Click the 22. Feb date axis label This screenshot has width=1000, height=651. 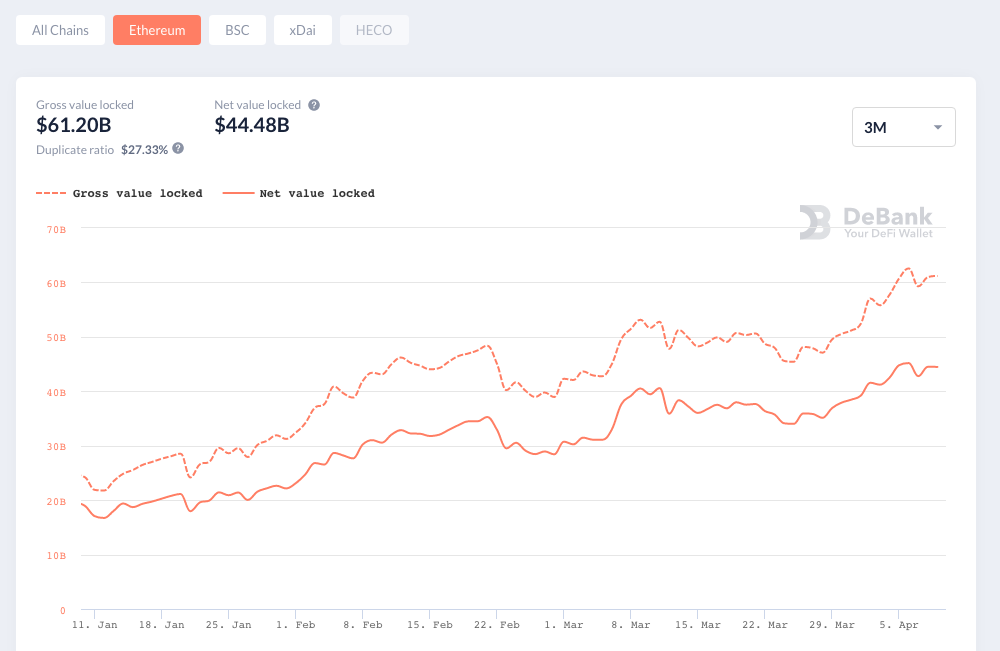click(x=497, y=625)
